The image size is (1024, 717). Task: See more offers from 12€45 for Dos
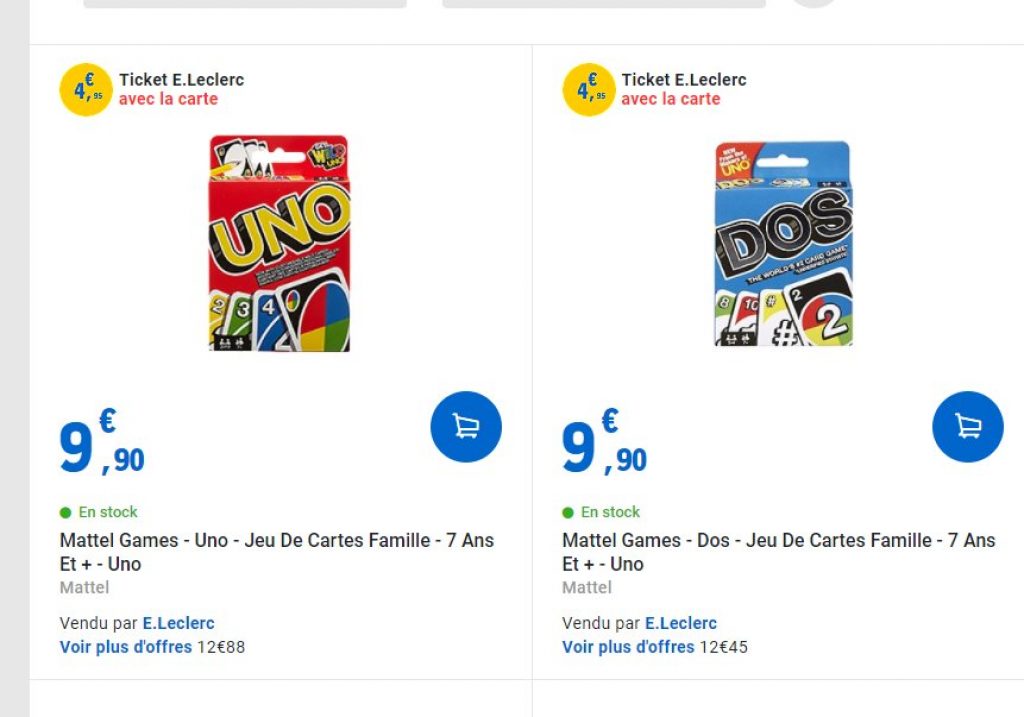click(x=628, y=647)
